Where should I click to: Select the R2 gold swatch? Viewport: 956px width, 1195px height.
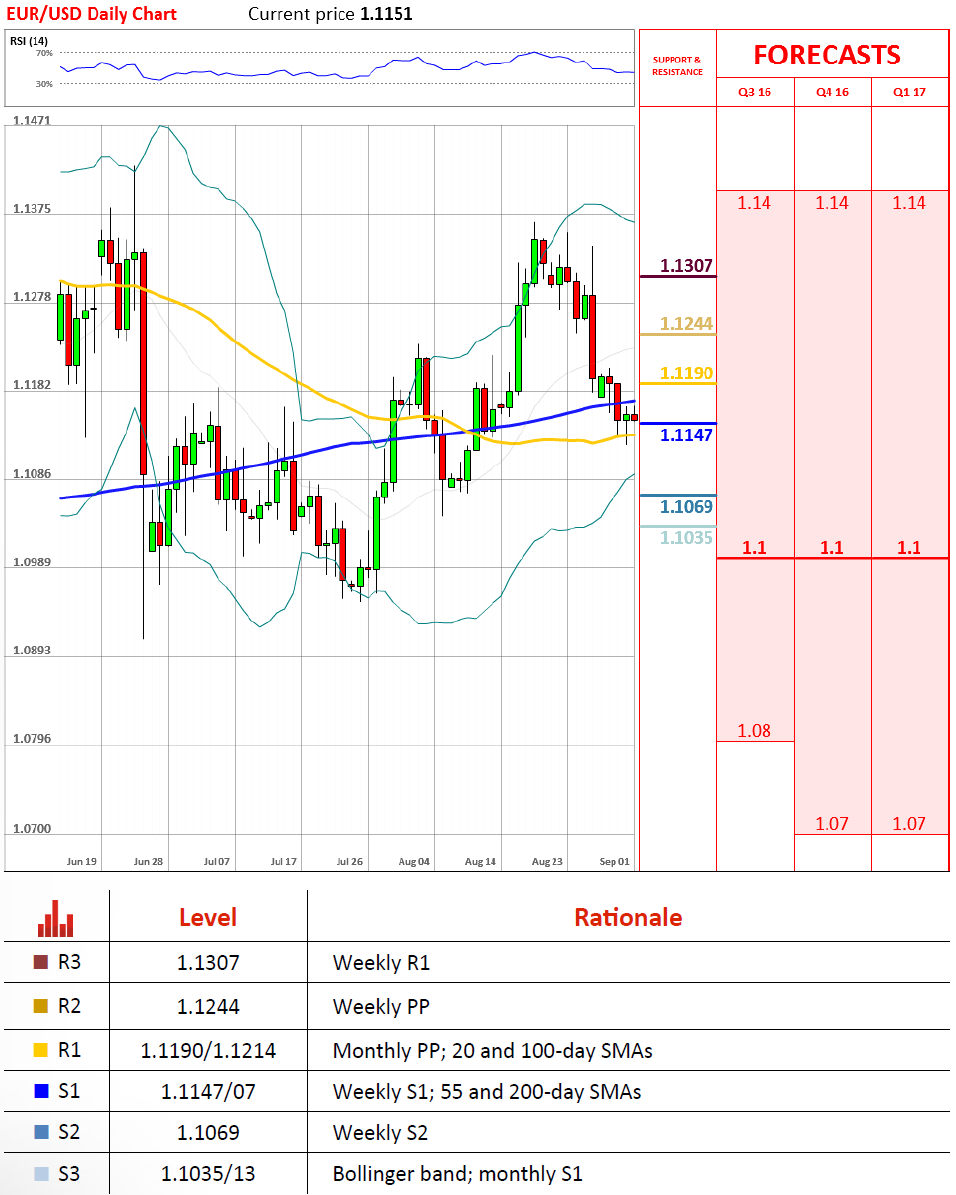(41, 1006)
